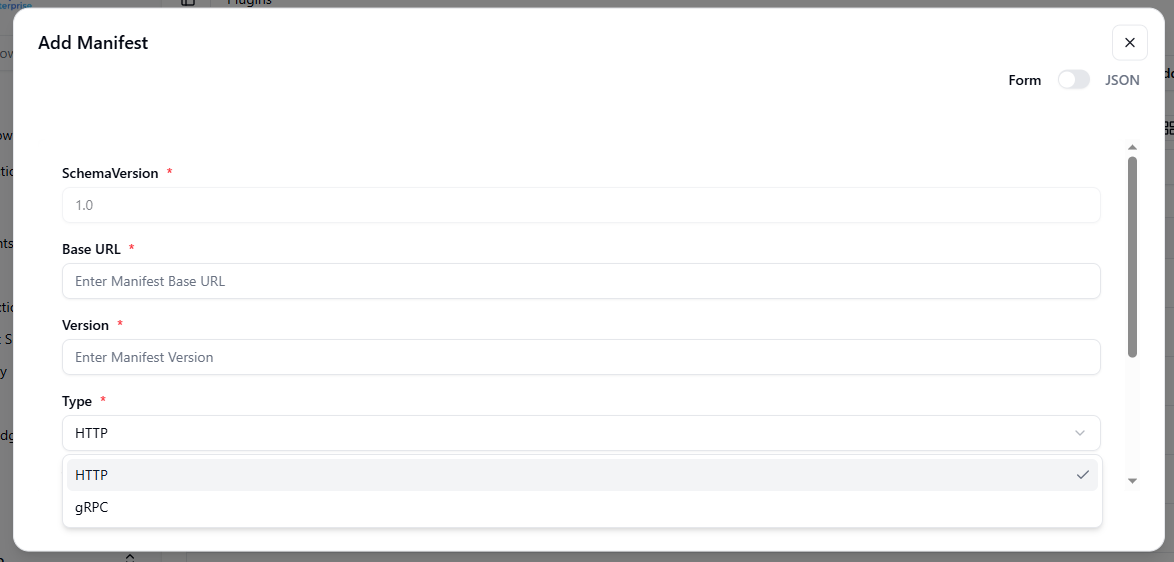Toggle the Form/JSON view switch
Image resolution: width=1174 pixels, height=562 pixels.
pyautogui.click(x=1073, y=80)
